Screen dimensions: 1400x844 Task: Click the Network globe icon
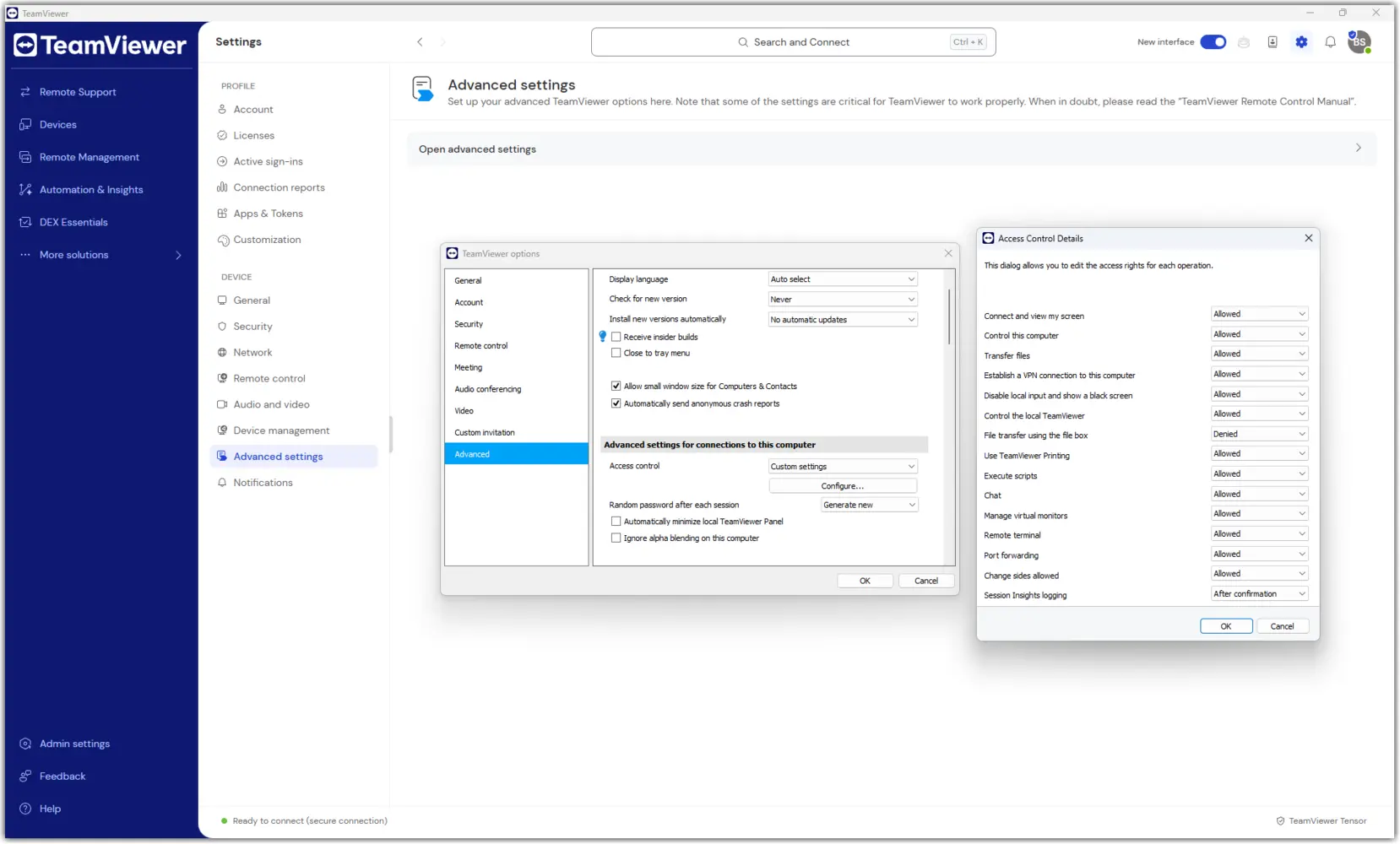coord(222,353)
